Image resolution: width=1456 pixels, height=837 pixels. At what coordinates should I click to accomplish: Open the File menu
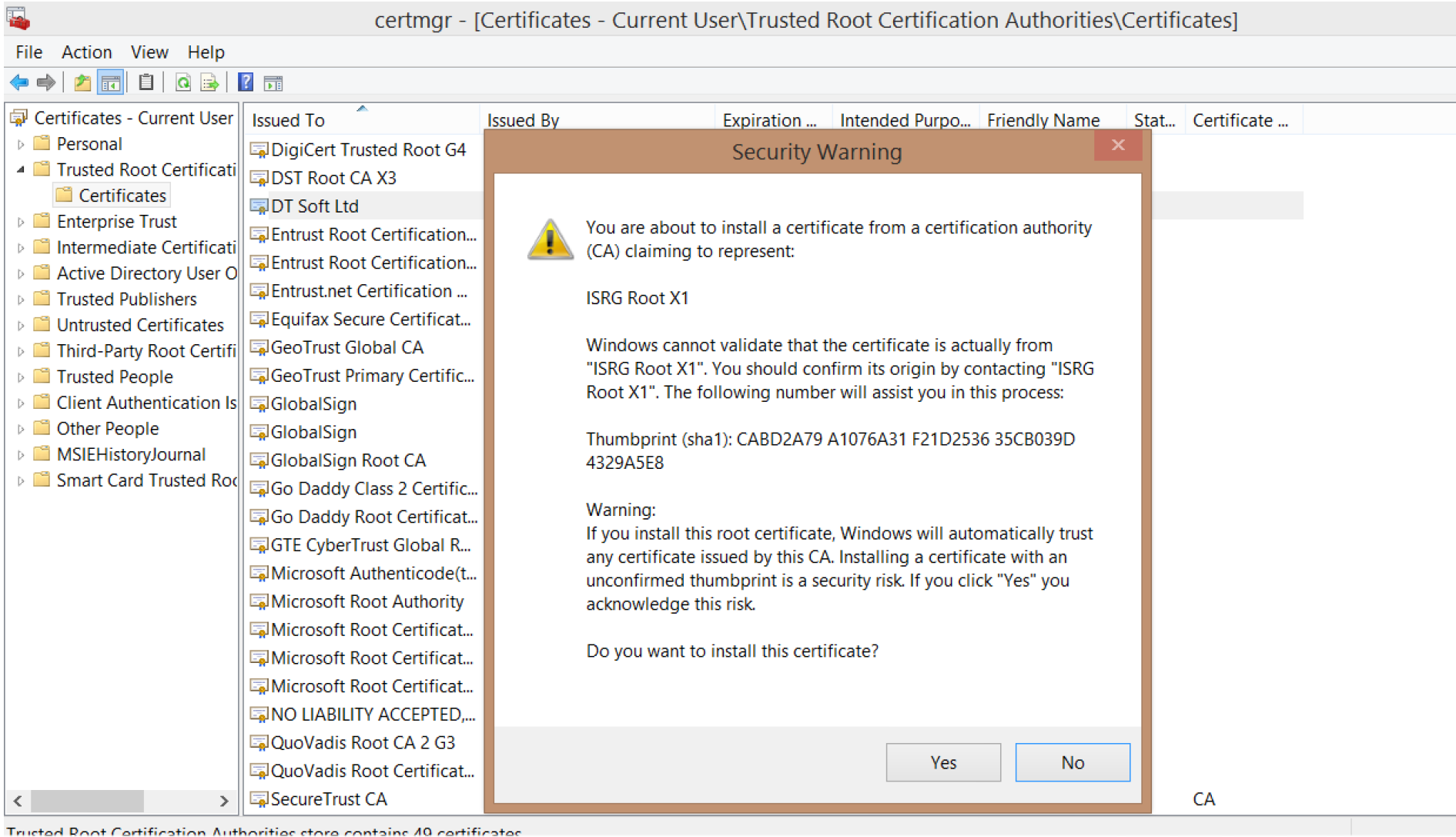(28, 52)
